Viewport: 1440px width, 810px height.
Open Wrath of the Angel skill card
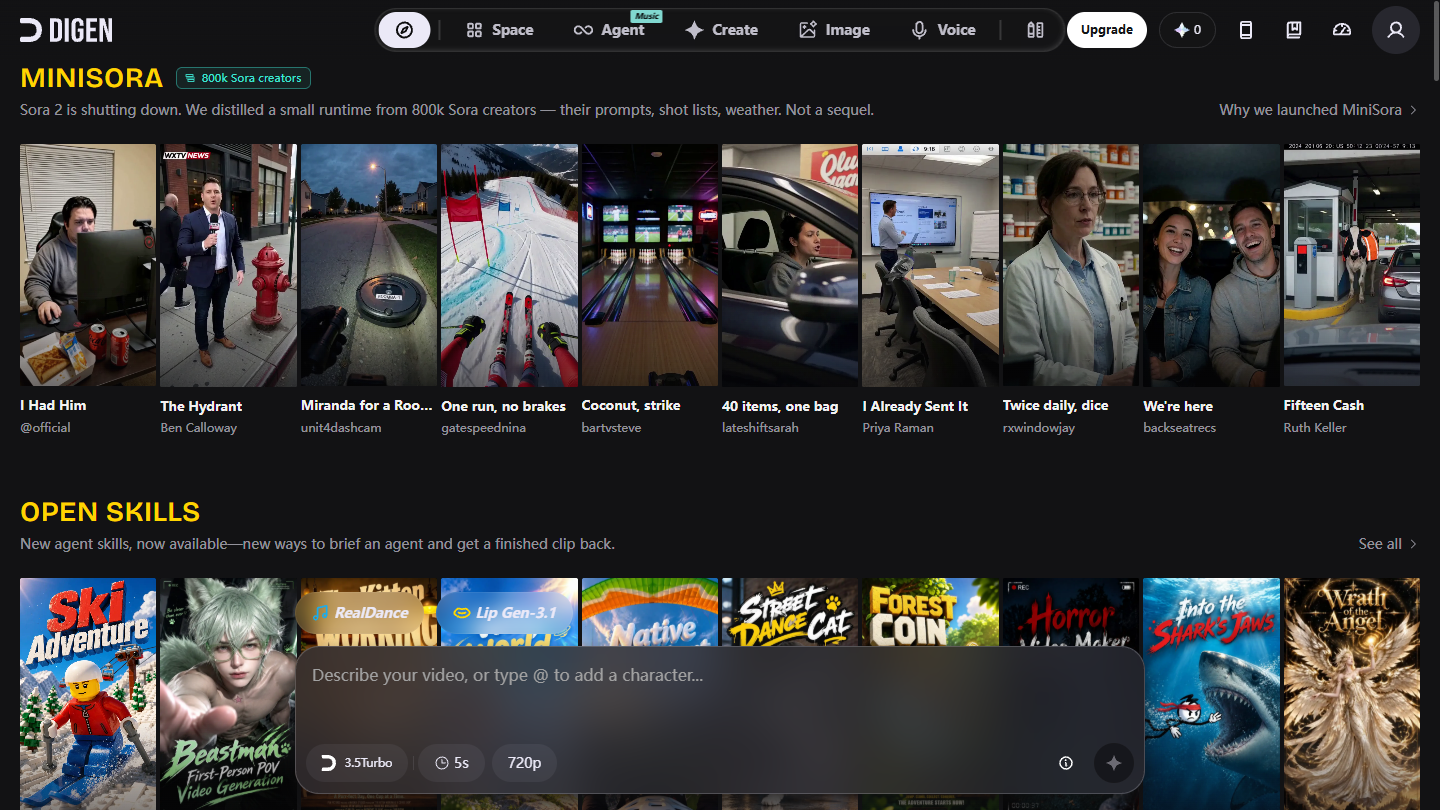pos(1352,694)
